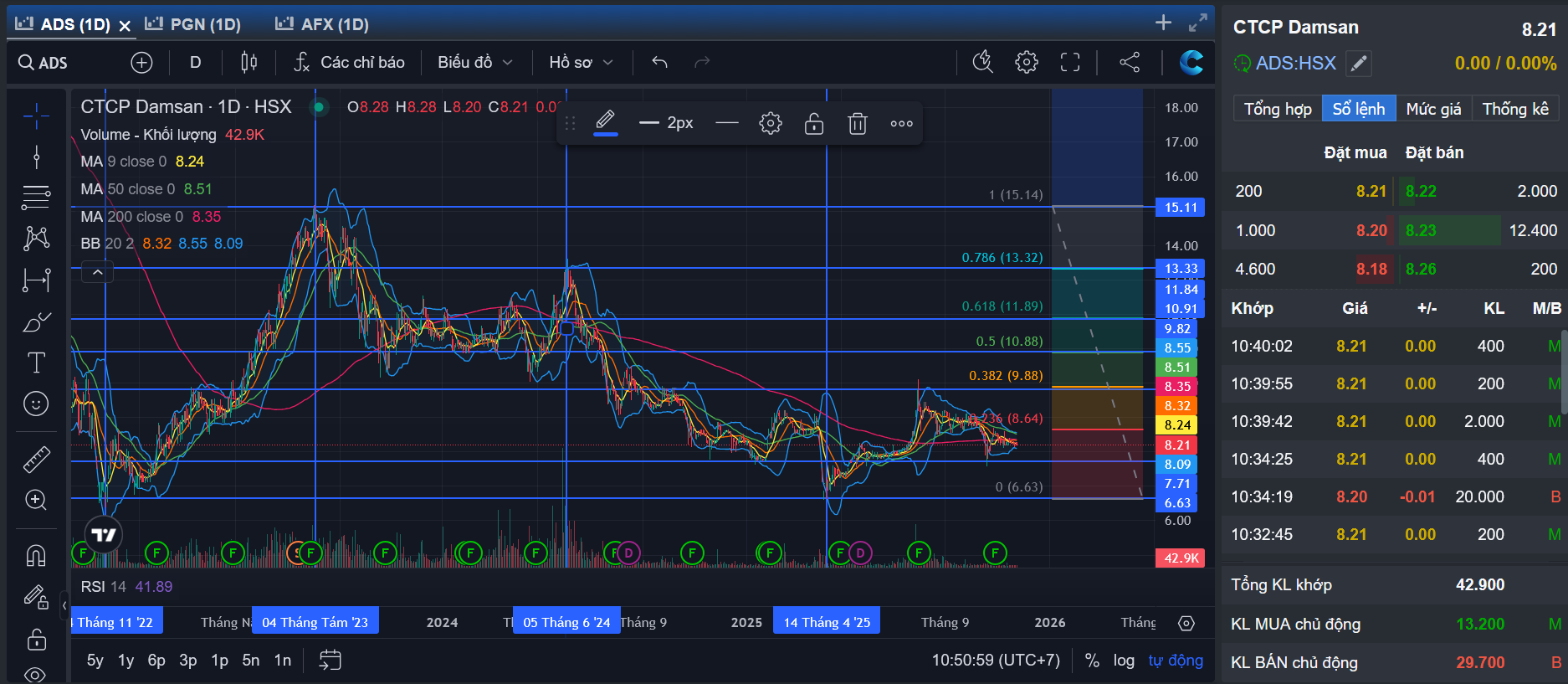This screenshot has width=1568, height=684.
Task: Edit ADS:HSX with the pencil icon
Action: [x=1359, y=64]
